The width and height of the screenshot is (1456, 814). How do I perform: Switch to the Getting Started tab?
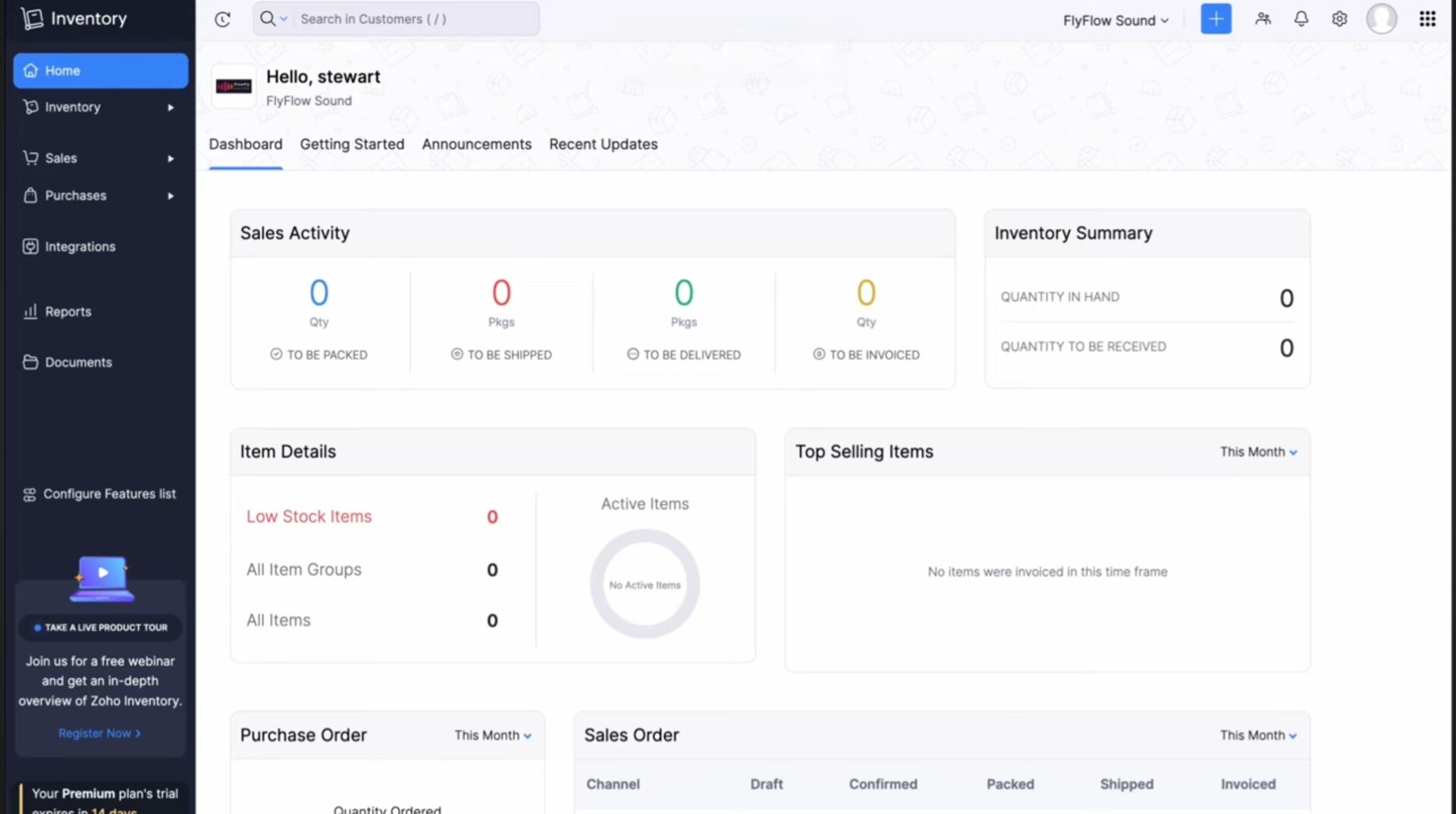click(x=352, y=144)
